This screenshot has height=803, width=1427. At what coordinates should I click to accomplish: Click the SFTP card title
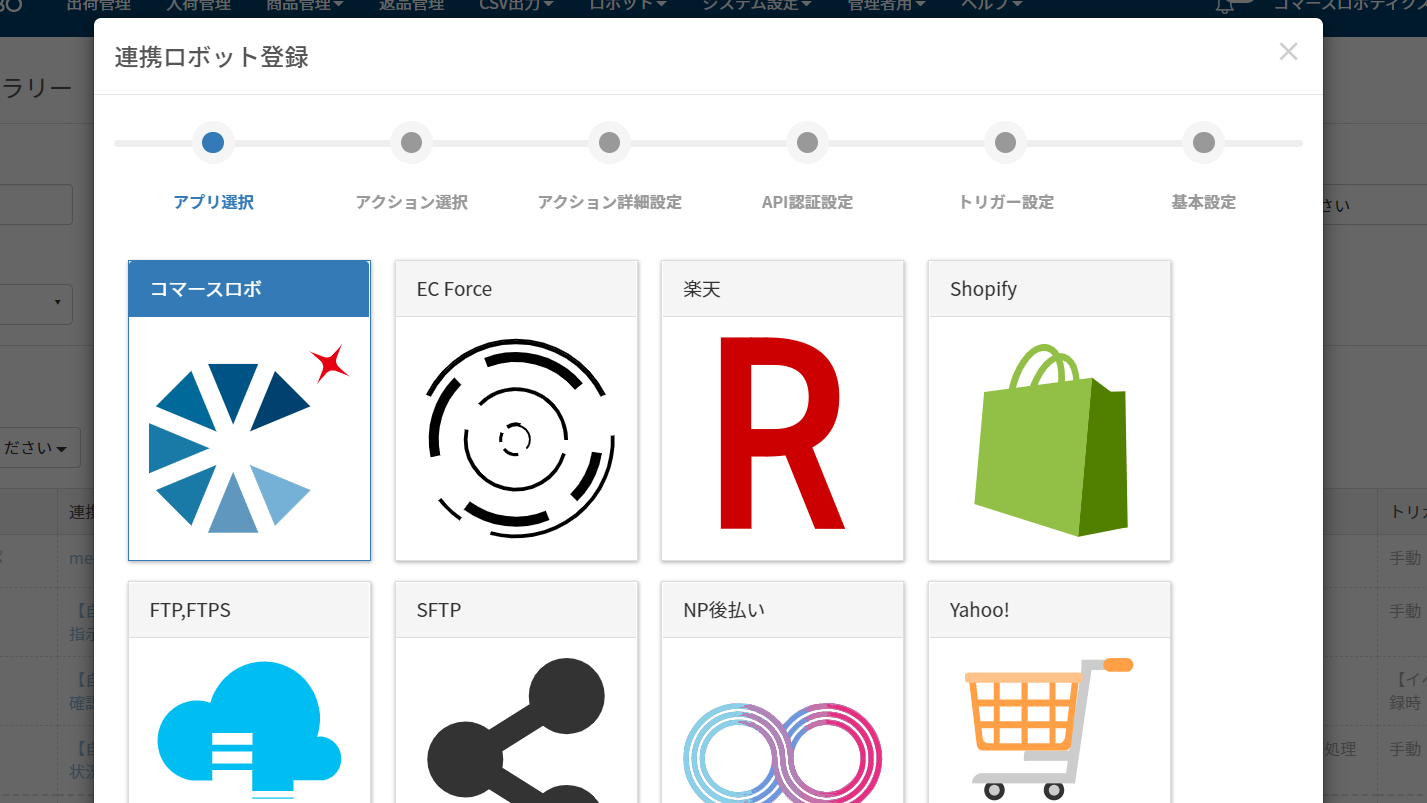tap(438, 610)
